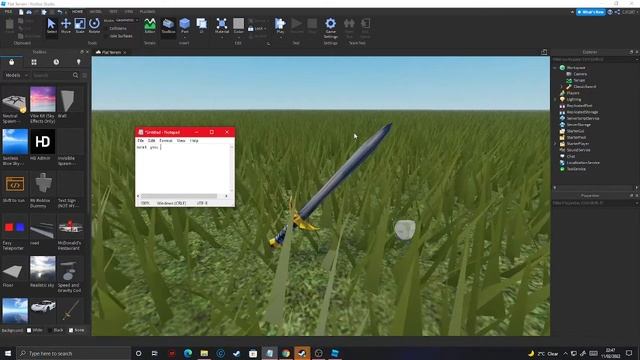Click the Toolbox search field
This screenshot has width=640, height=360.
(x=51, y=75)
